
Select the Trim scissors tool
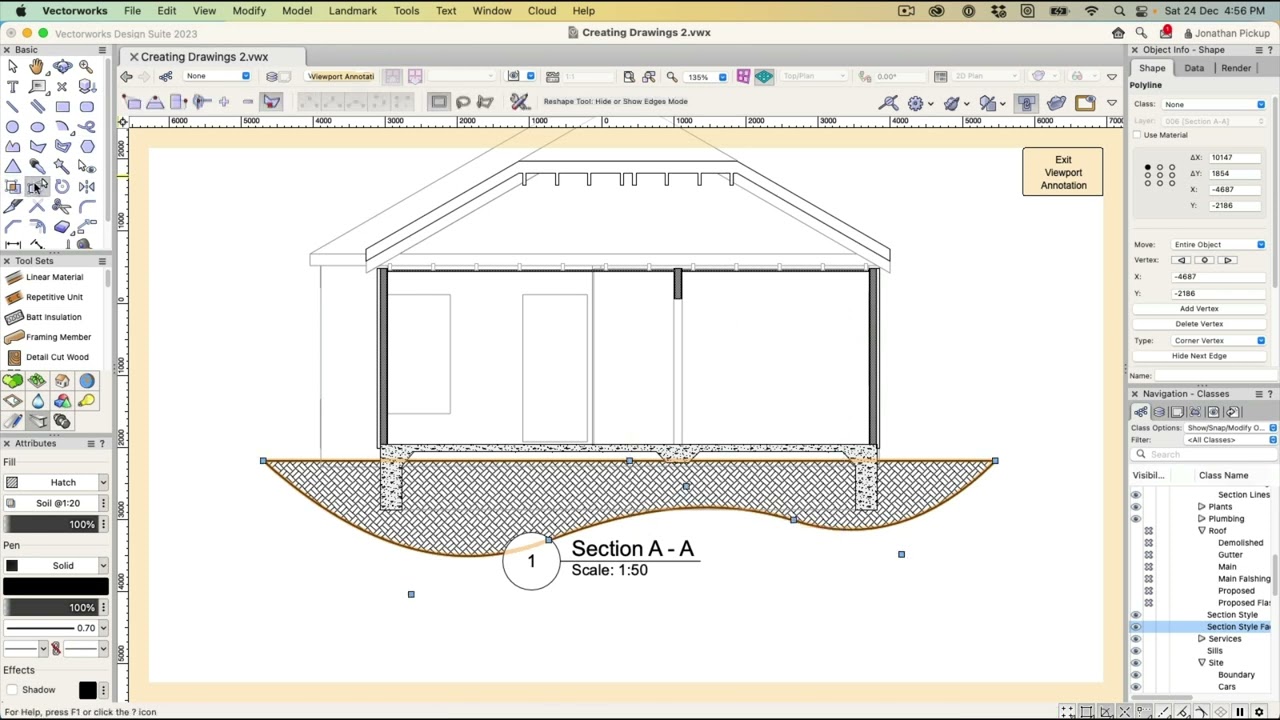(x=62, y=207)
